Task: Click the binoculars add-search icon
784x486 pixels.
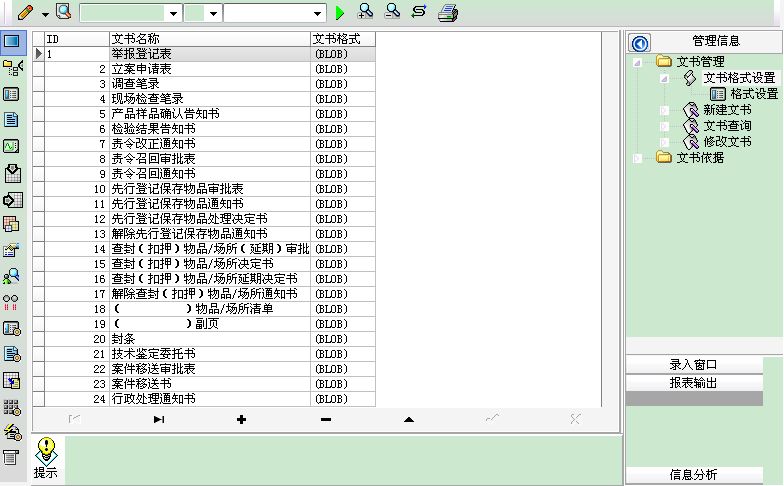Action: pos(366,12)
